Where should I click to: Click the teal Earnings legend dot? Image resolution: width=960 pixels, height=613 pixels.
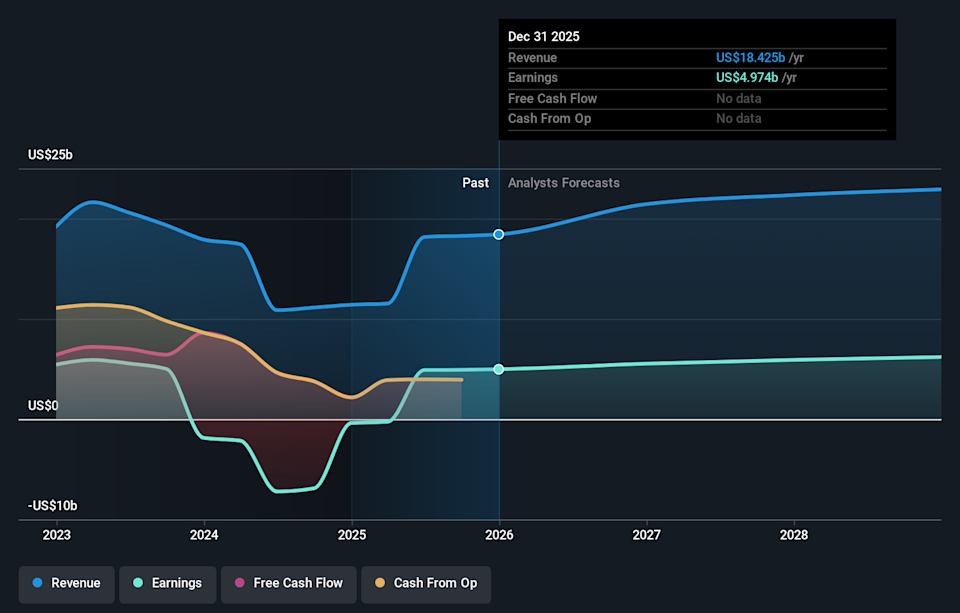pyautogui.click(x=138, y=583)
